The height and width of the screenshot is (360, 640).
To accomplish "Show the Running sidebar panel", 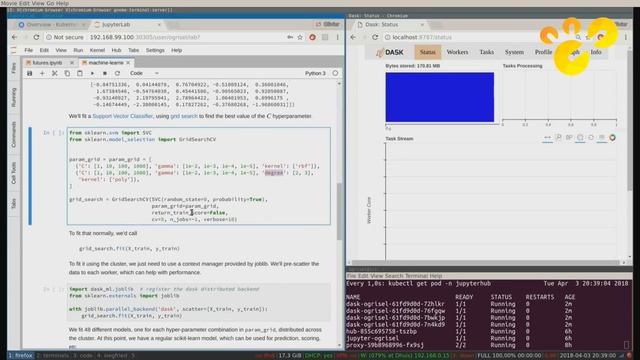I will 13,97.
